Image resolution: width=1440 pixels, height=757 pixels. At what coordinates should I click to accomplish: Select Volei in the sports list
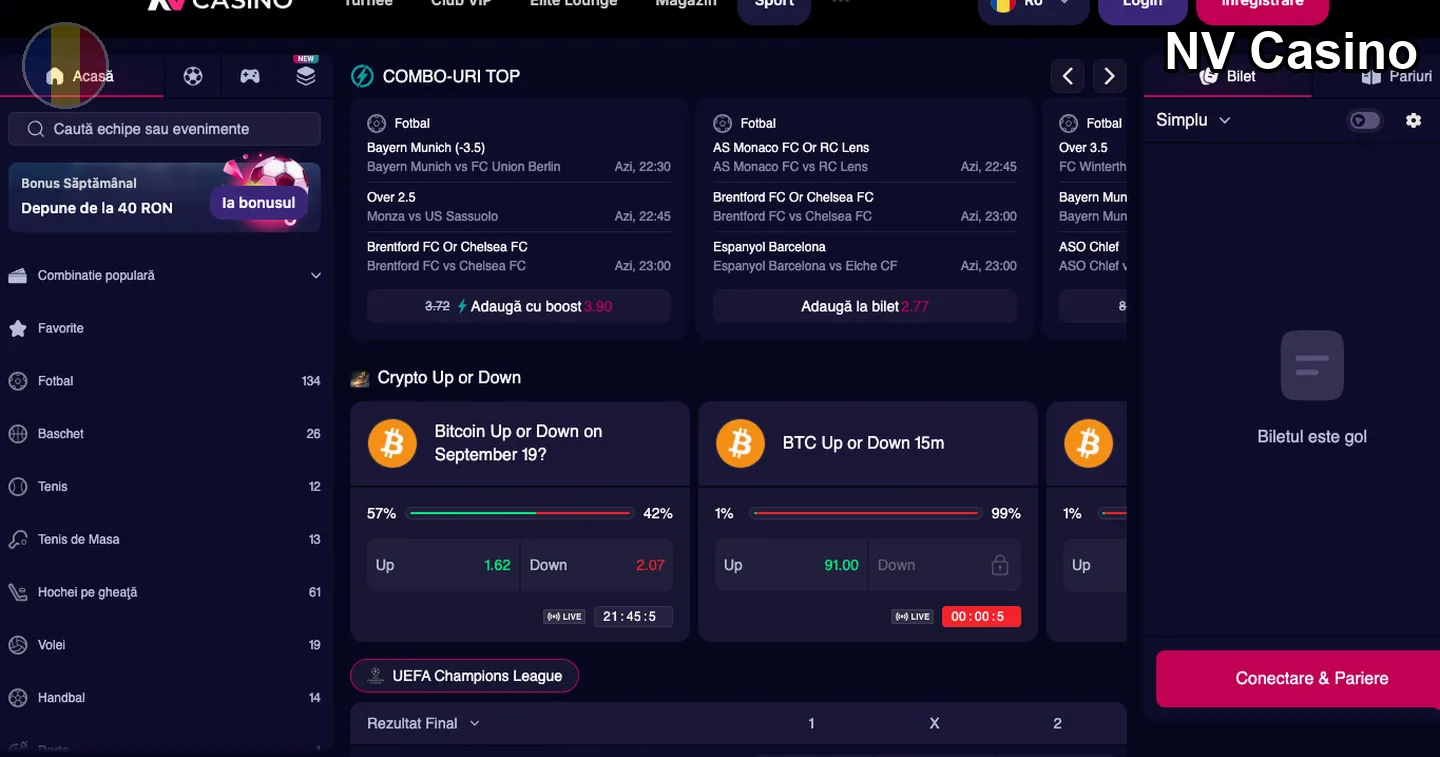(164, 645)
